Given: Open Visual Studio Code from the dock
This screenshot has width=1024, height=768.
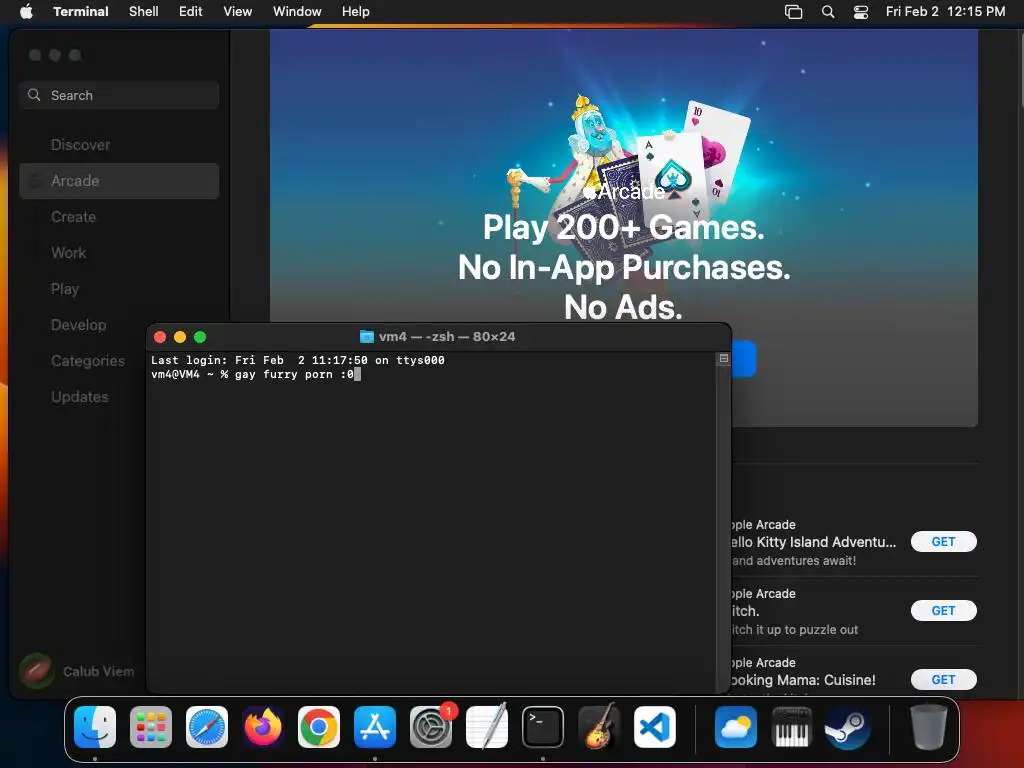Looking at the screenshot, I should pos(655,727).
